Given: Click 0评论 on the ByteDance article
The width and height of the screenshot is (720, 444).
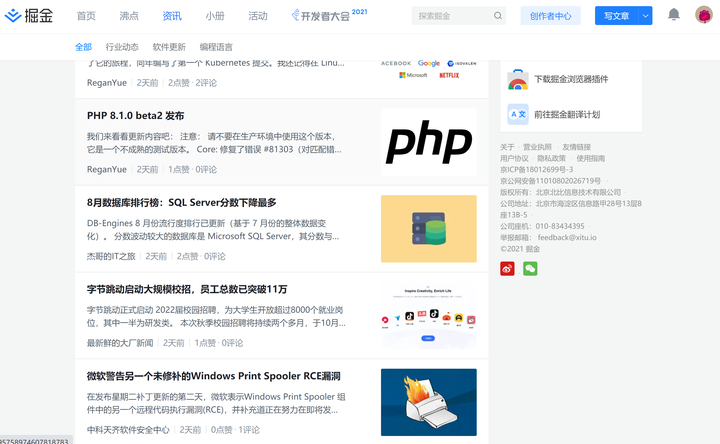Looking at the screenshot, I should (x=232, y=343).
